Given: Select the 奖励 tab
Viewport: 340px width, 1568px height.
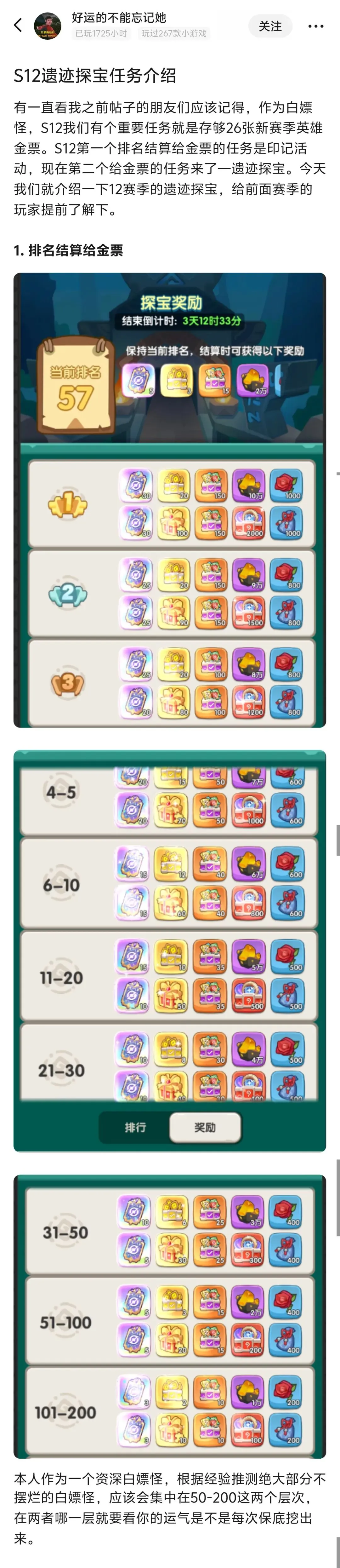Looking at the screenshot, I should [205, 1127].
